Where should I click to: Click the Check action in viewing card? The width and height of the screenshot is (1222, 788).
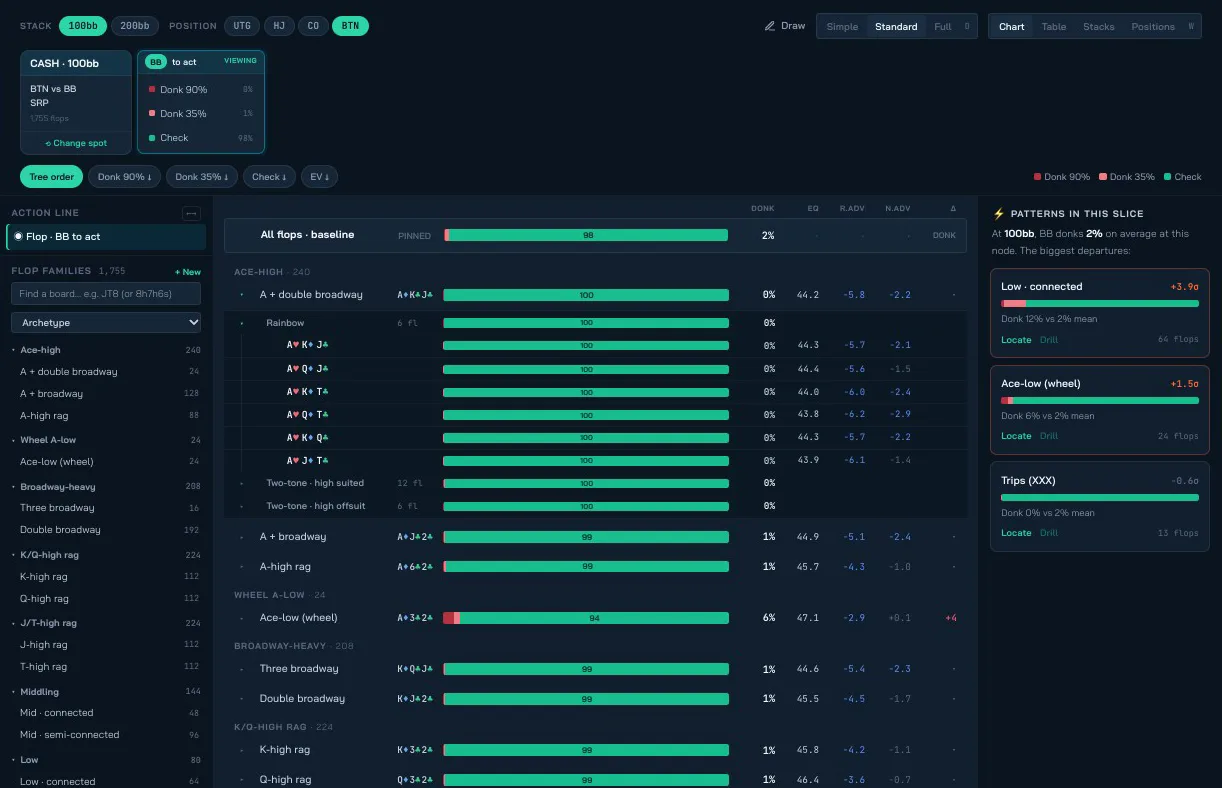coord(200,138)
